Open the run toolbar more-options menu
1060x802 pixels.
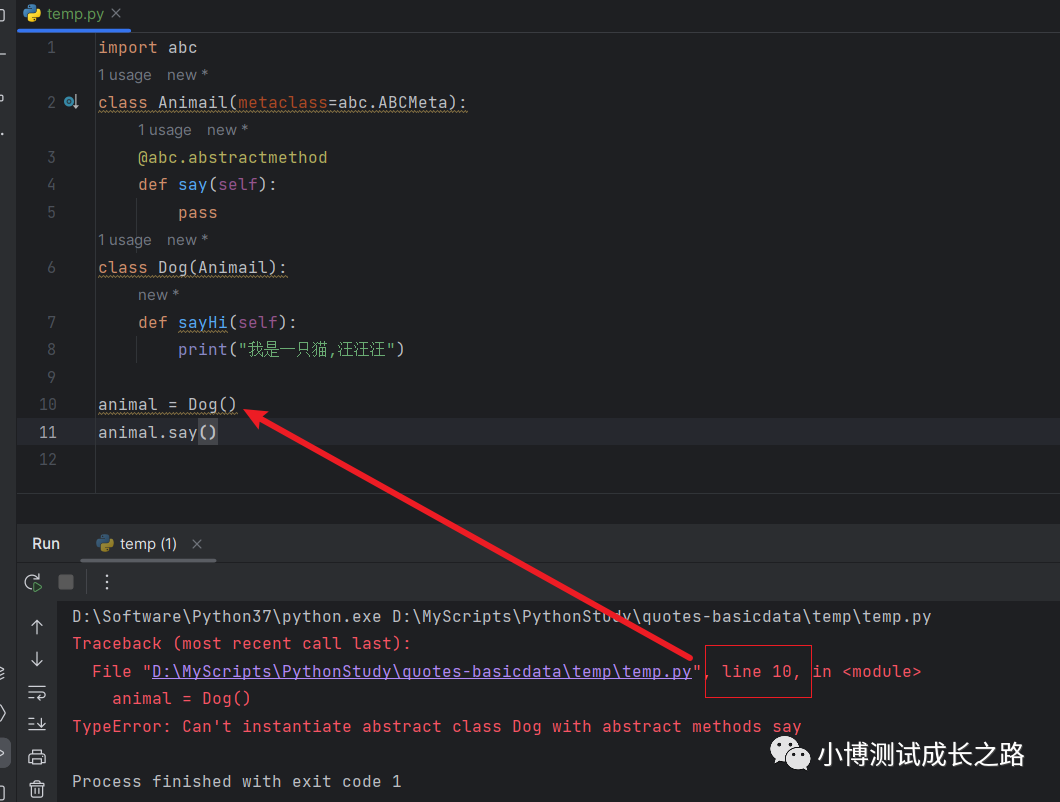point(107,582)
